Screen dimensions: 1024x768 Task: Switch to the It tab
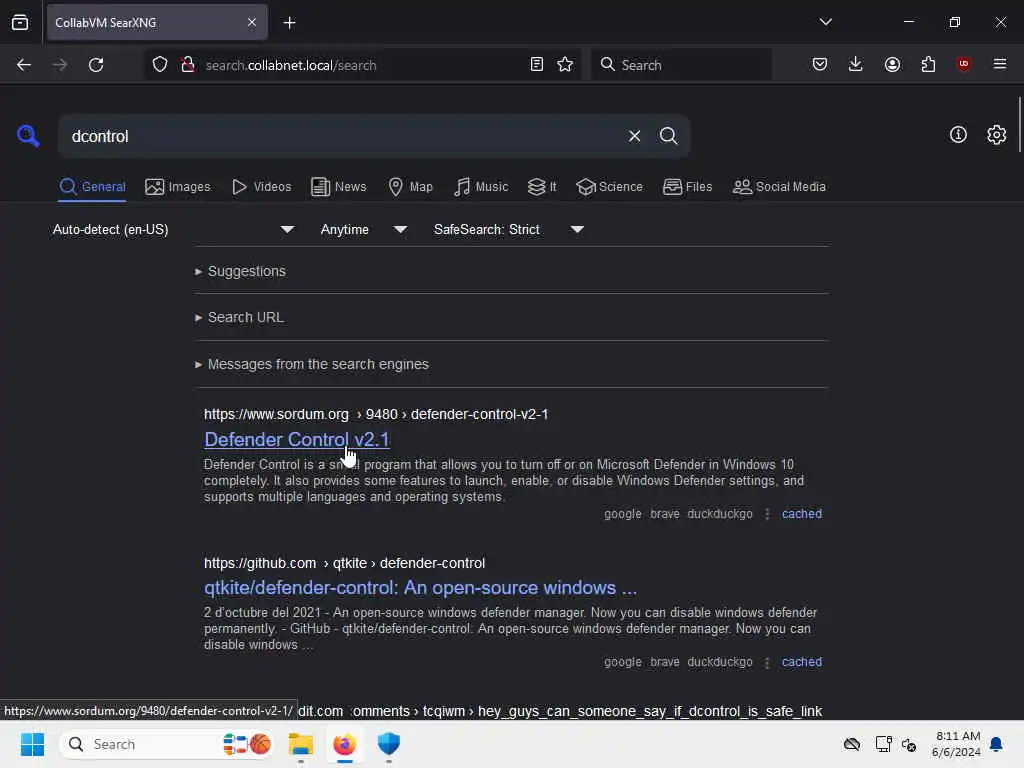coord(542,187)
